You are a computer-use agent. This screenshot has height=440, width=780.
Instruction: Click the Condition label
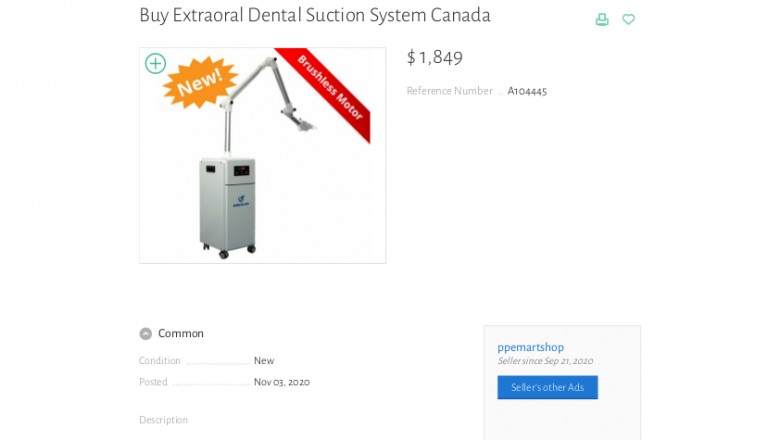160,361
